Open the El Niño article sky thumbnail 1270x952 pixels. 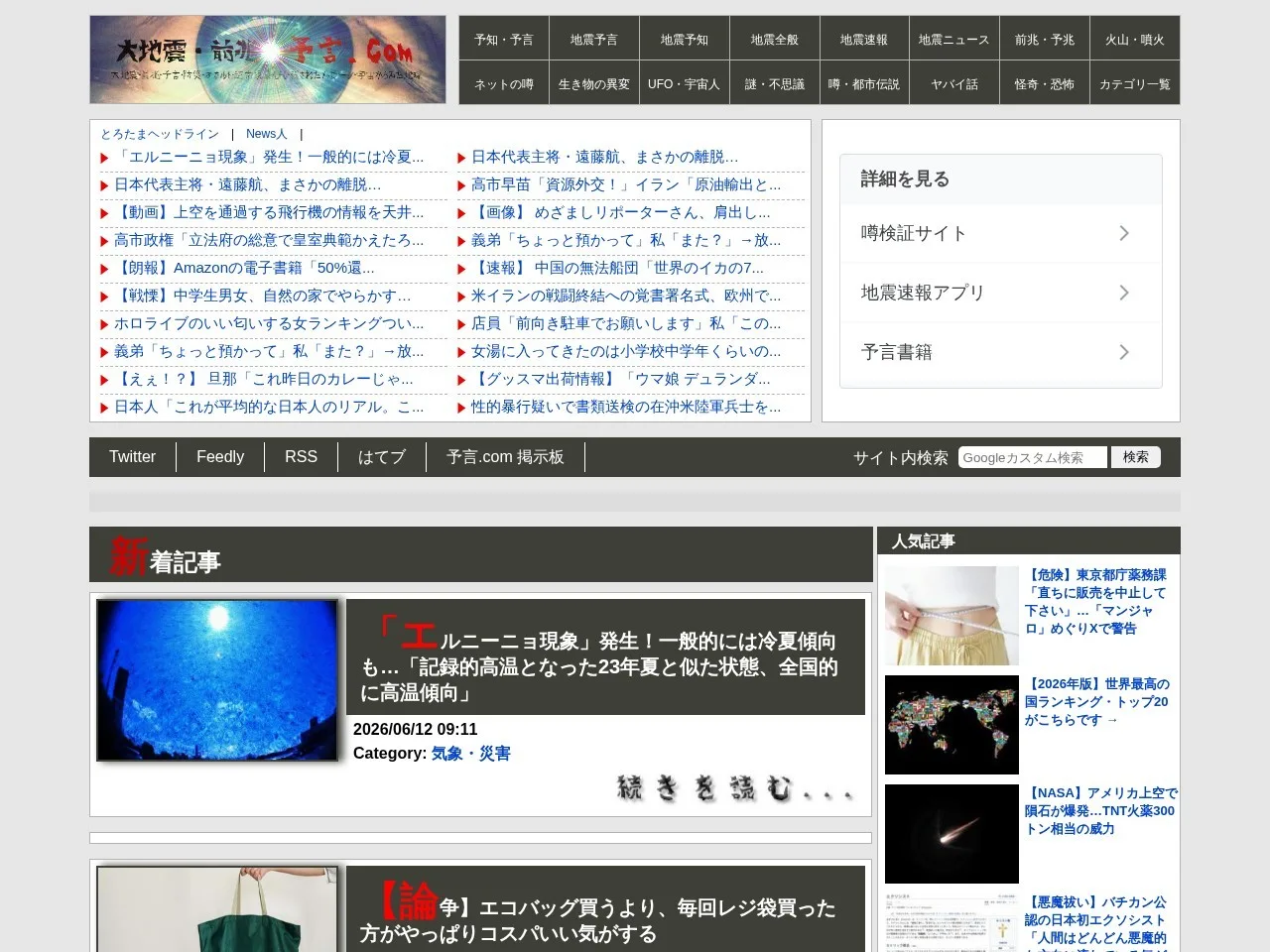click(x=217, y=680)
